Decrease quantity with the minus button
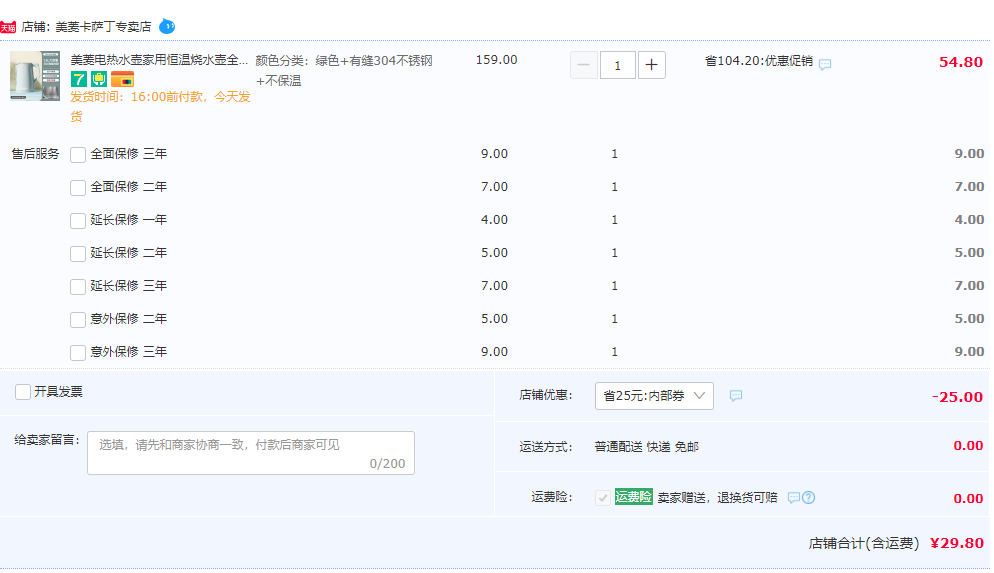The image size is (994, 573). (x=584, y=65)
